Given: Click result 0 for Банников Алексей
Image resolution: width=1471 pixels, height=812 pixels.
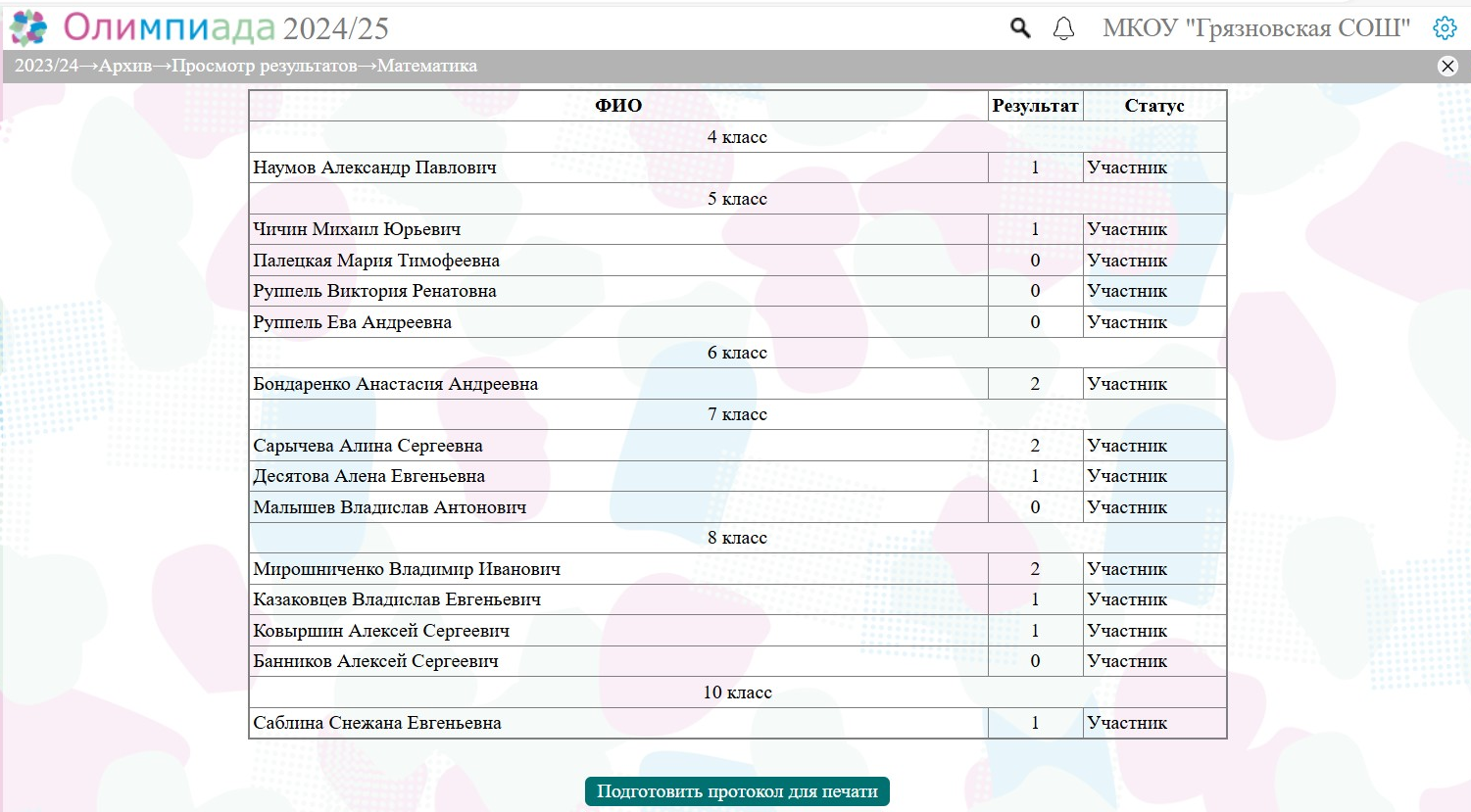Looking at the screenshot, I should coord(1035,661).
